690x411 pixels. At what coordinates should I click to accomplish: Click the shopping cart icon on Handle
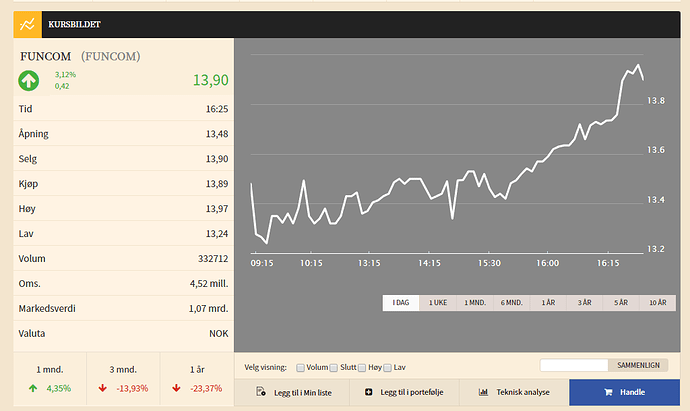click(x=608, y=392)
